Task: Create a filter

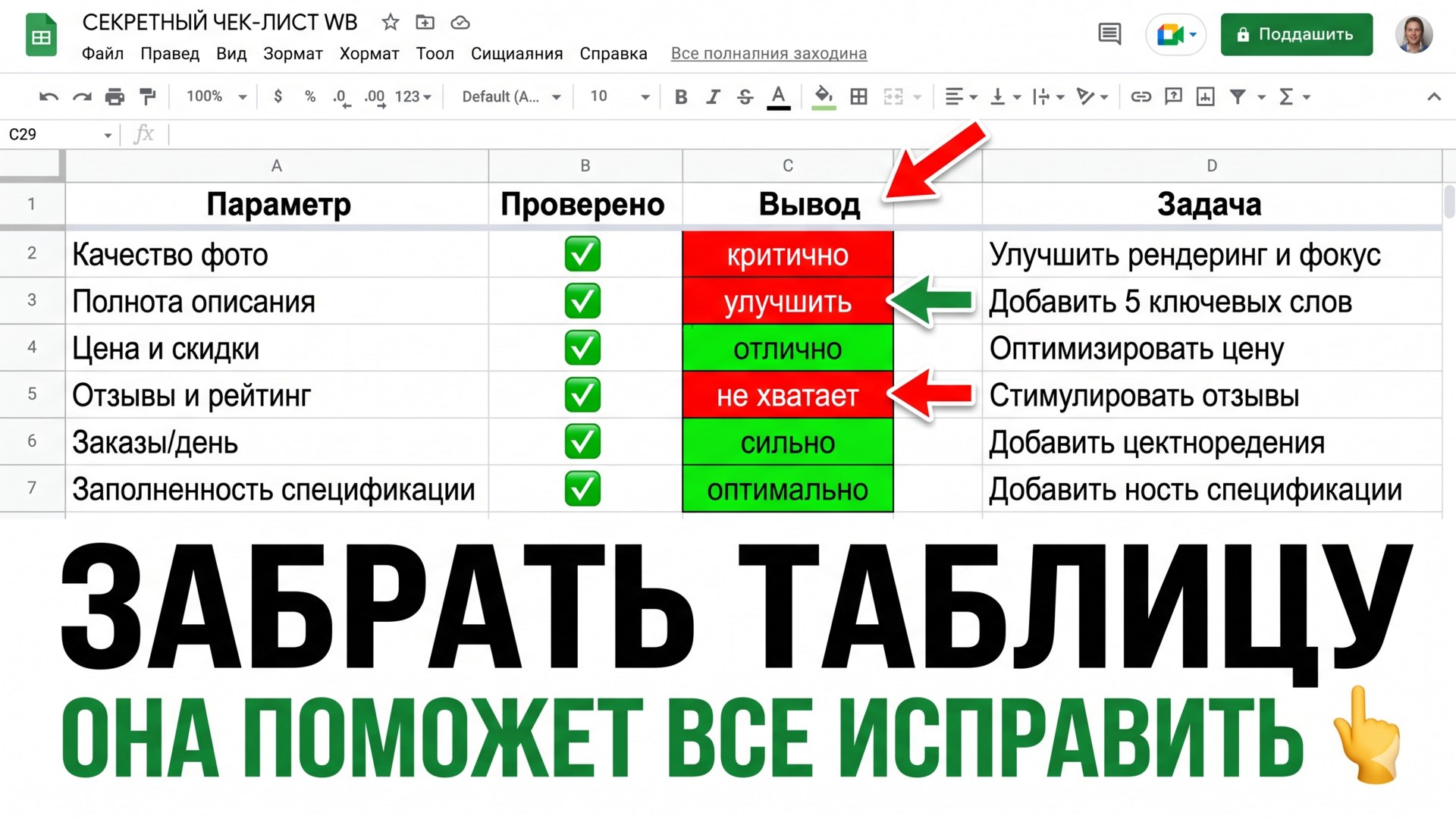Action: coord(1238,96)
